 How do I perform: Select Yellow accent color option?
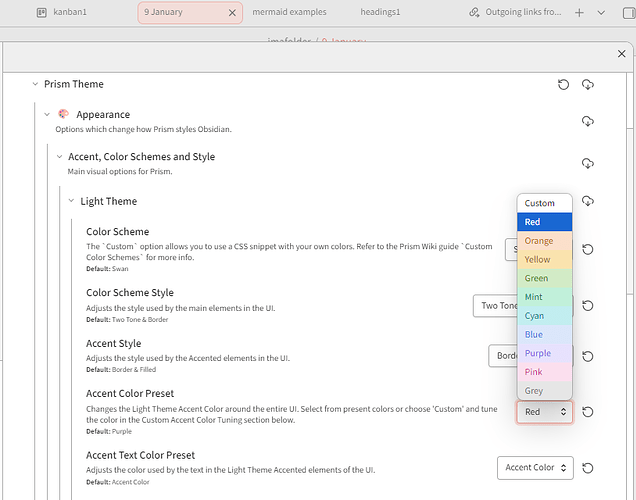pyautogui.click(x=545, y=259)
